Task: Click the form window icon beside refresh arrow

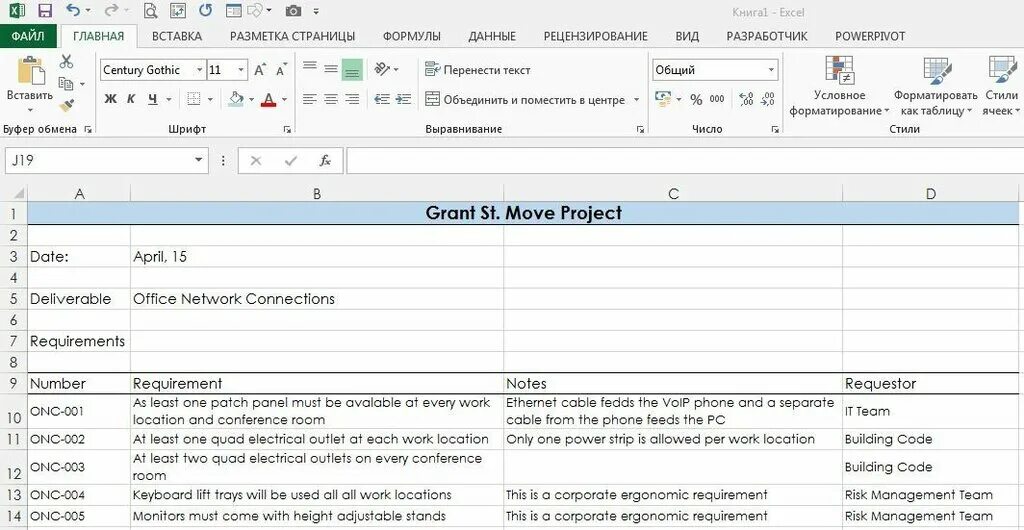Action: (x=233, y=10)
